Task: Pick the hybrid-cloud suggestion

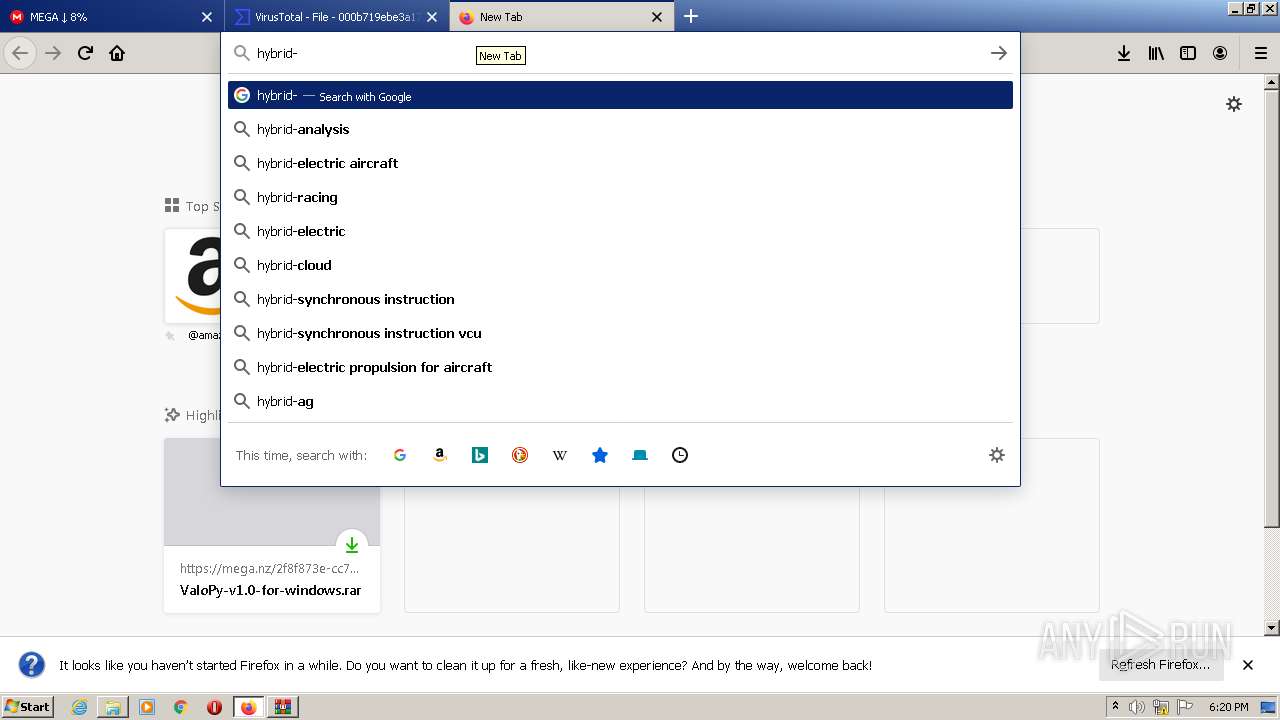Action: (620, 265)
